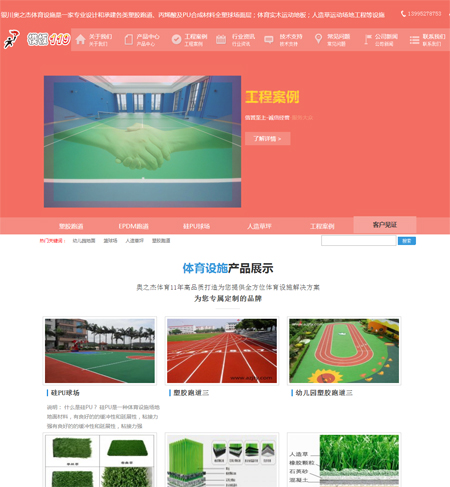Click the checkmark icon for 工程案例
The image size is (450, 487).
click(x=176, y=39)
